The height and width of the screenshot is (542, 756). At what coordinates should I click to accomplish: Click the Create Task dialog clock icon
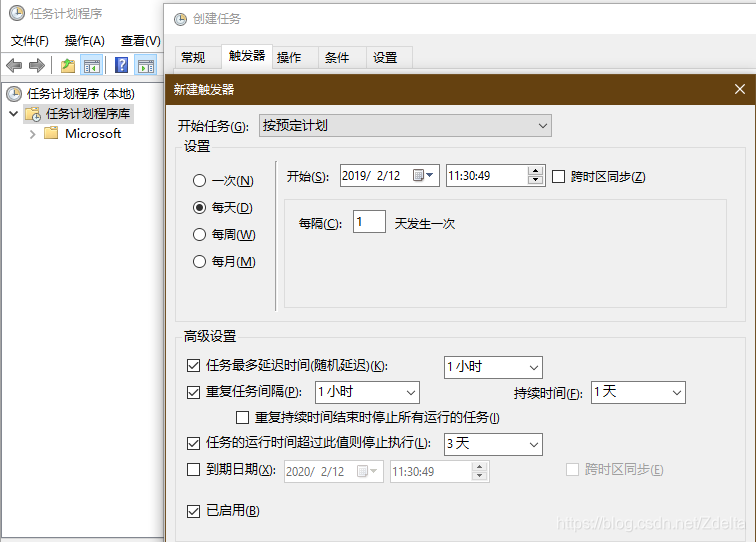180,19
